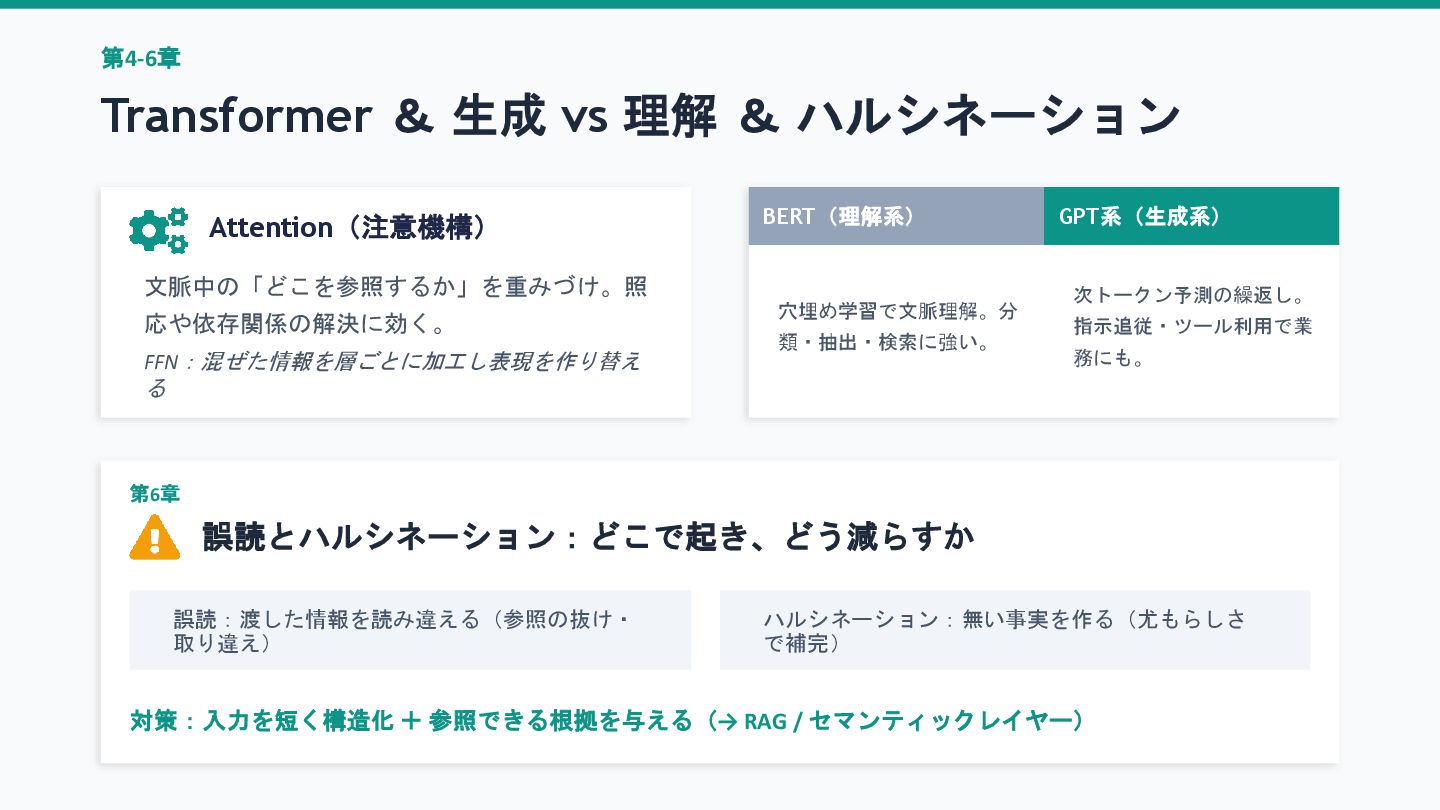Viewport: 1440px width, 810px height.
Task: Select the GPT系（生成系） header tab
Action: [x=1190, y=216]
